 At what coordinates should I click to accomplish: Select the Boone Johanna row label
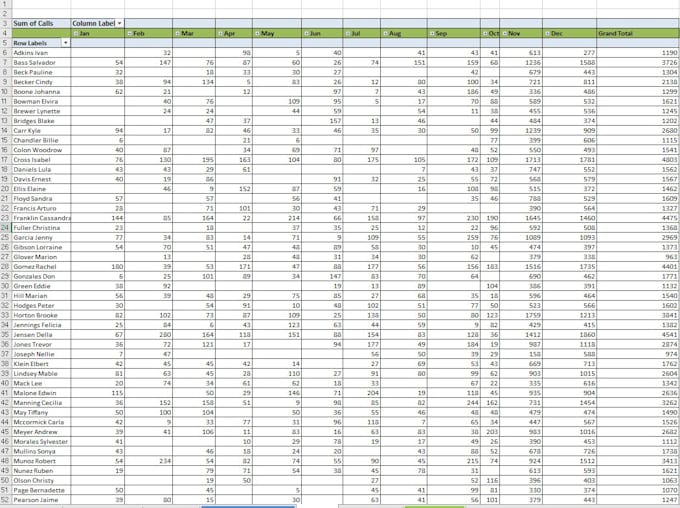(41, 92)
